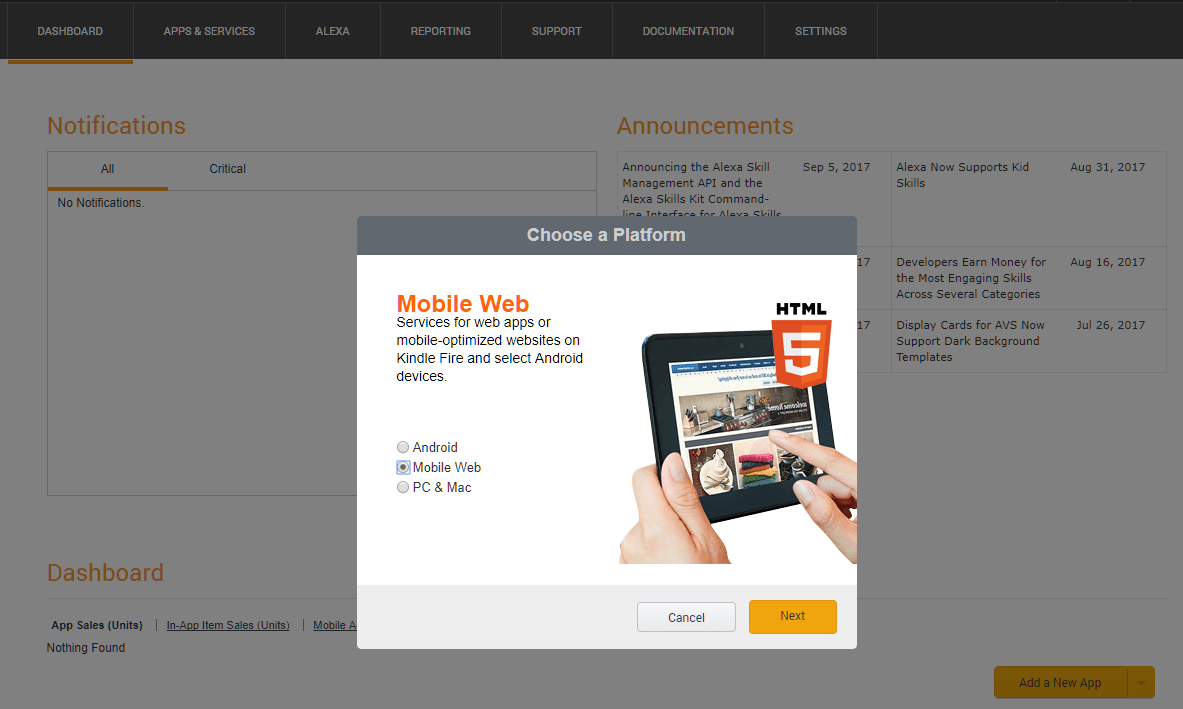The height and width of the screenshot is (709, 1183).
Task: Expand the Add a New App dropdown arrow
Action: click(1141, 683)
